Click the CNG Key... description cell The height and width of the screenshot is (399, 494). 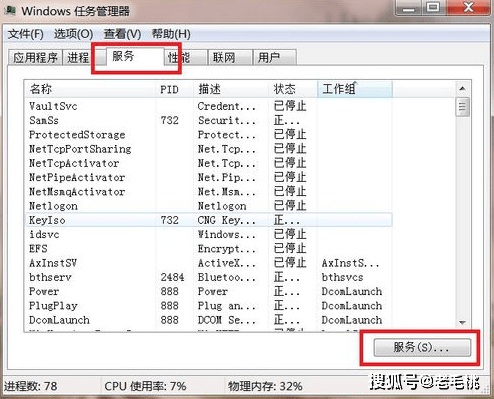[x=227, y=220]
